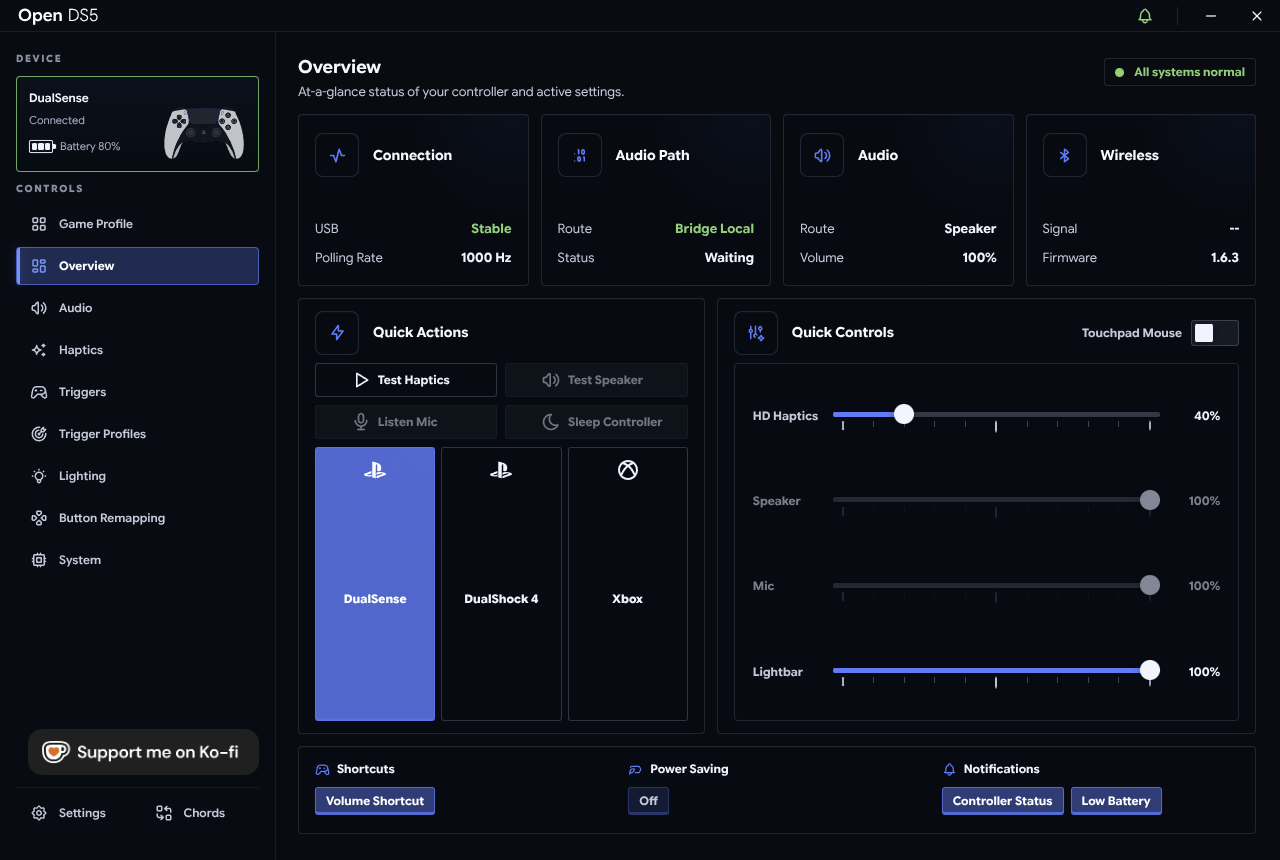Click the Audio Route Speaker value
This screenshot has width=1280, height=860.
pos(970,229)
